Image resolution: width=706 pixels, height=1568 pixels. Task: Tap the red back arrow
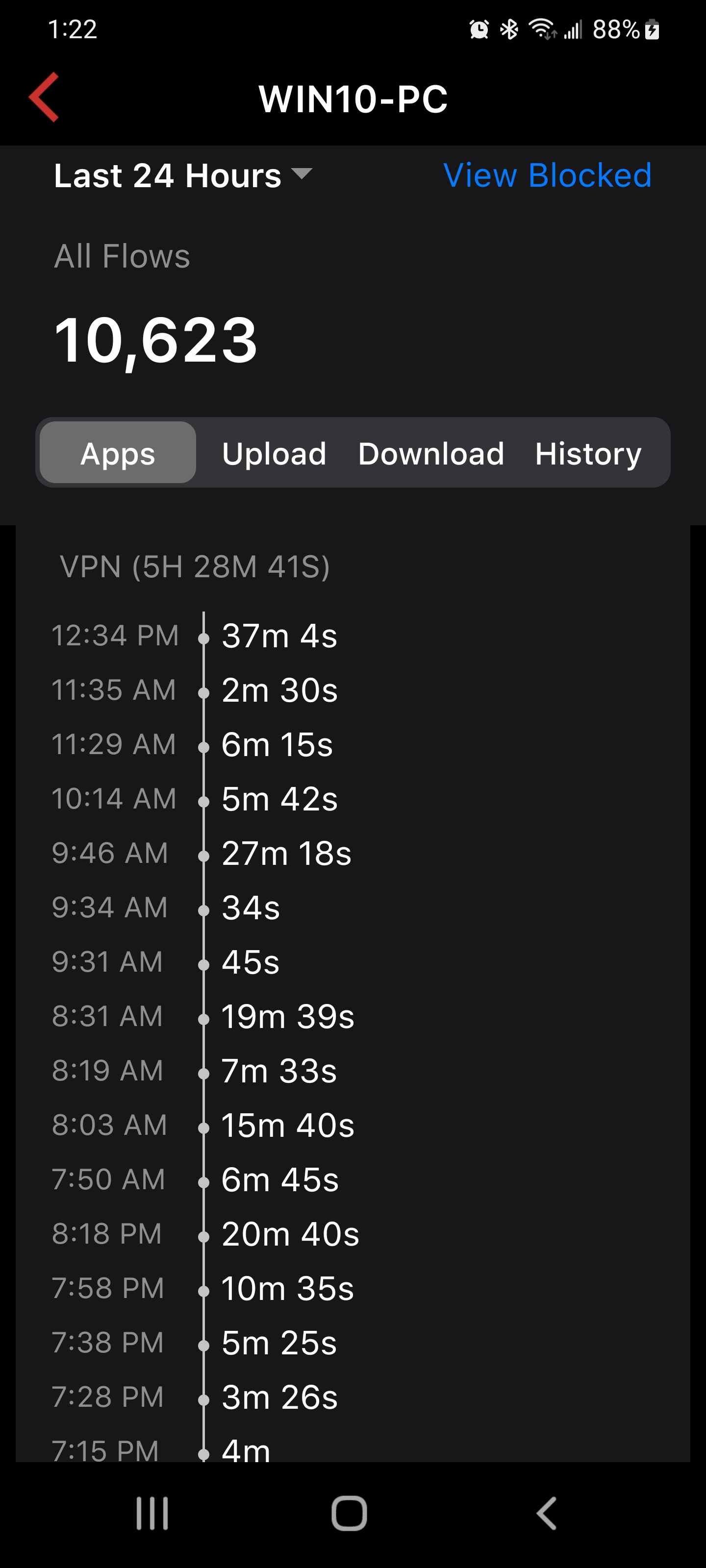45,98
